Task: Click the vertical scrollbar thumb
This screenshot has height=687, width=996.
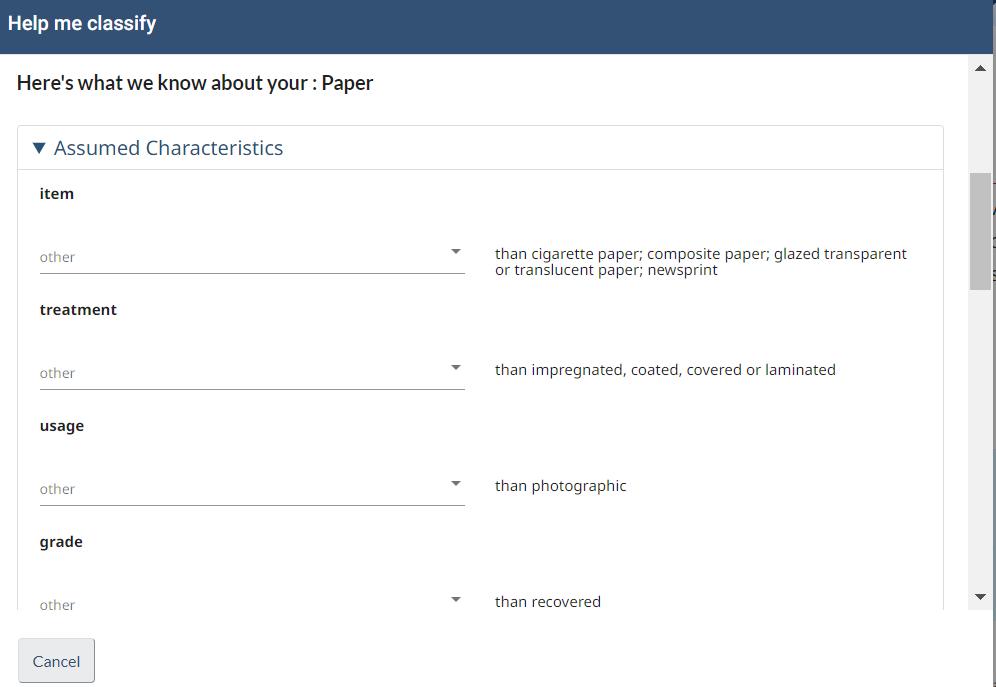Action: (980, 230)
